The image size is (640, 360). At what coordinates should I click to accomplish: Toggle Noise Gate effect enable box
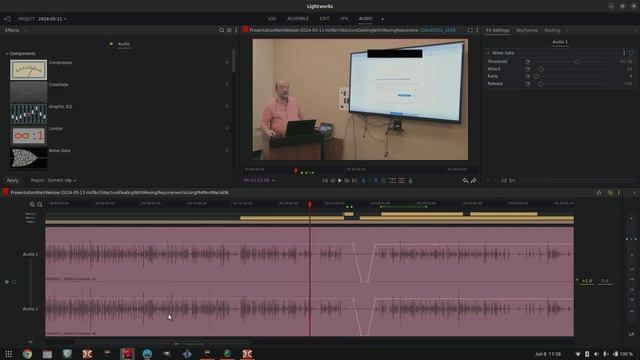tap(631, 53)
